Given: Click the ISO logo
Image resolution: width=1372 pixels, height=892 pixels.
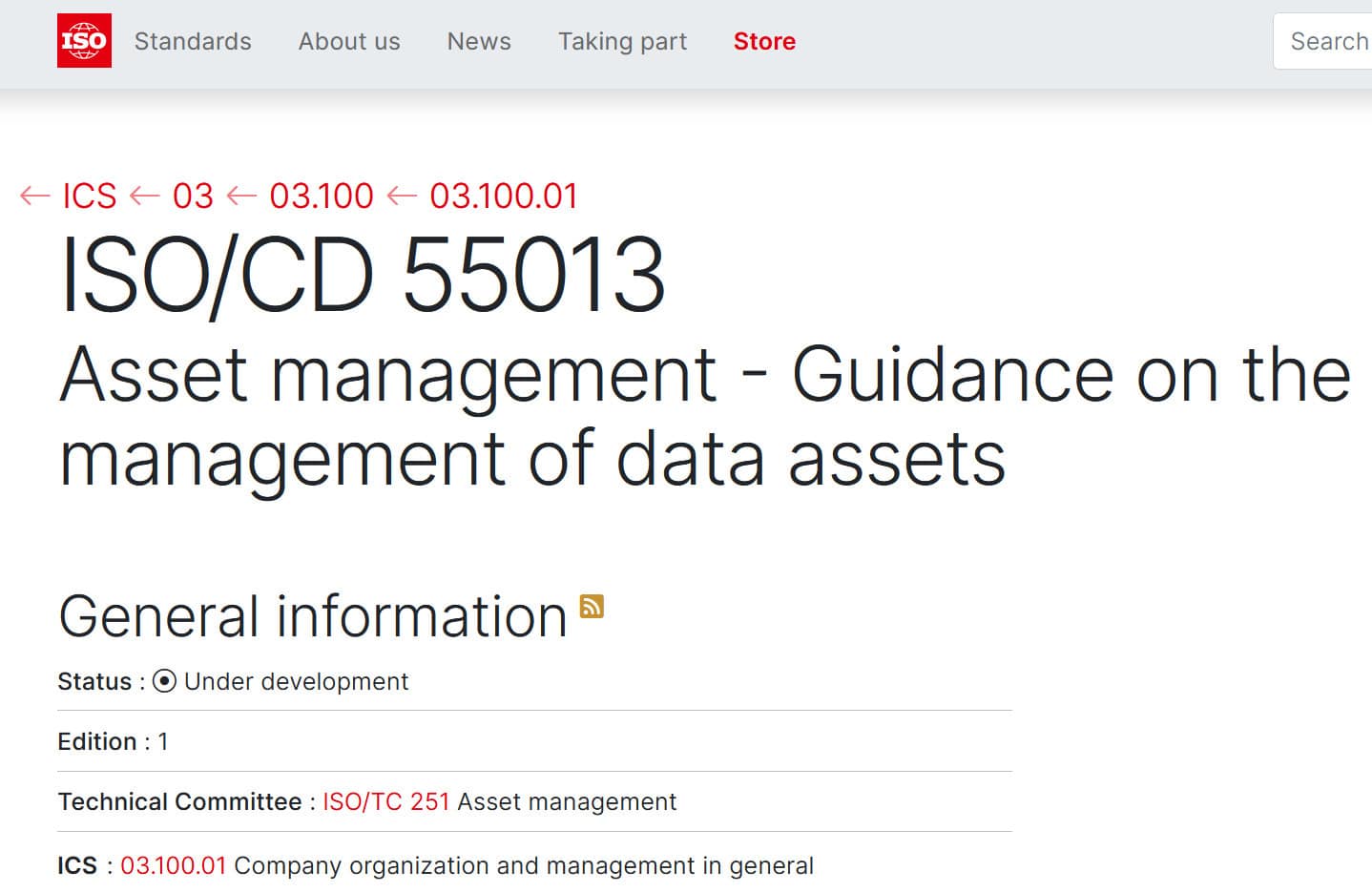Looking at the screenshot, I should click(x=84, y=41).
